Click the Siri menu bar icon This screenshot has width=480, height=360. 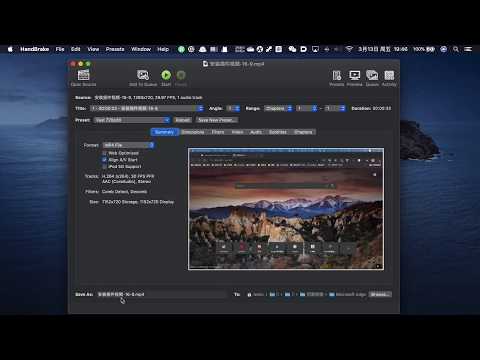443,49
